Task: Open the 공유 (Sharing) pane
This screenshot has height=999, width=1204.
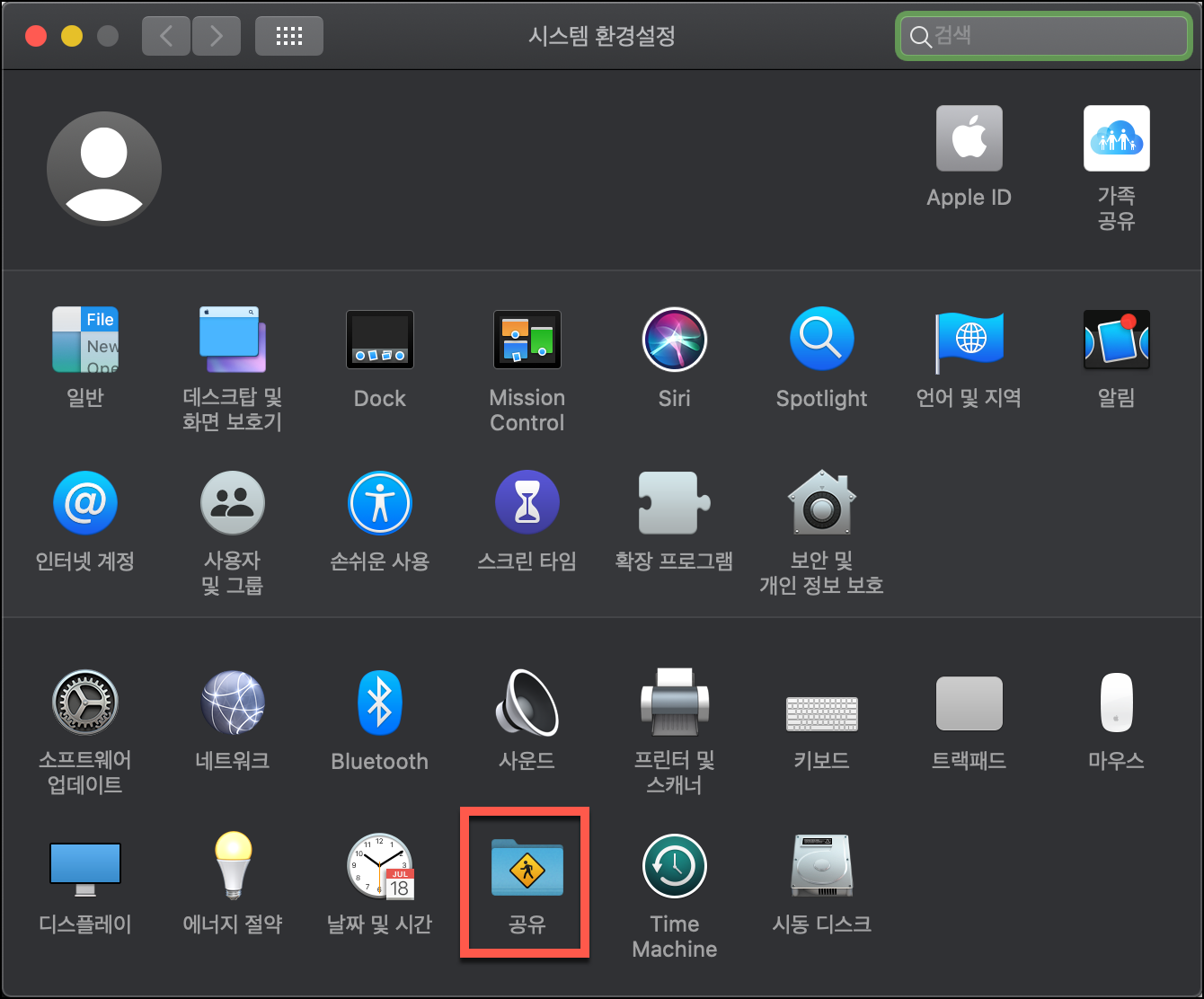Action: (x=527, y=868)
